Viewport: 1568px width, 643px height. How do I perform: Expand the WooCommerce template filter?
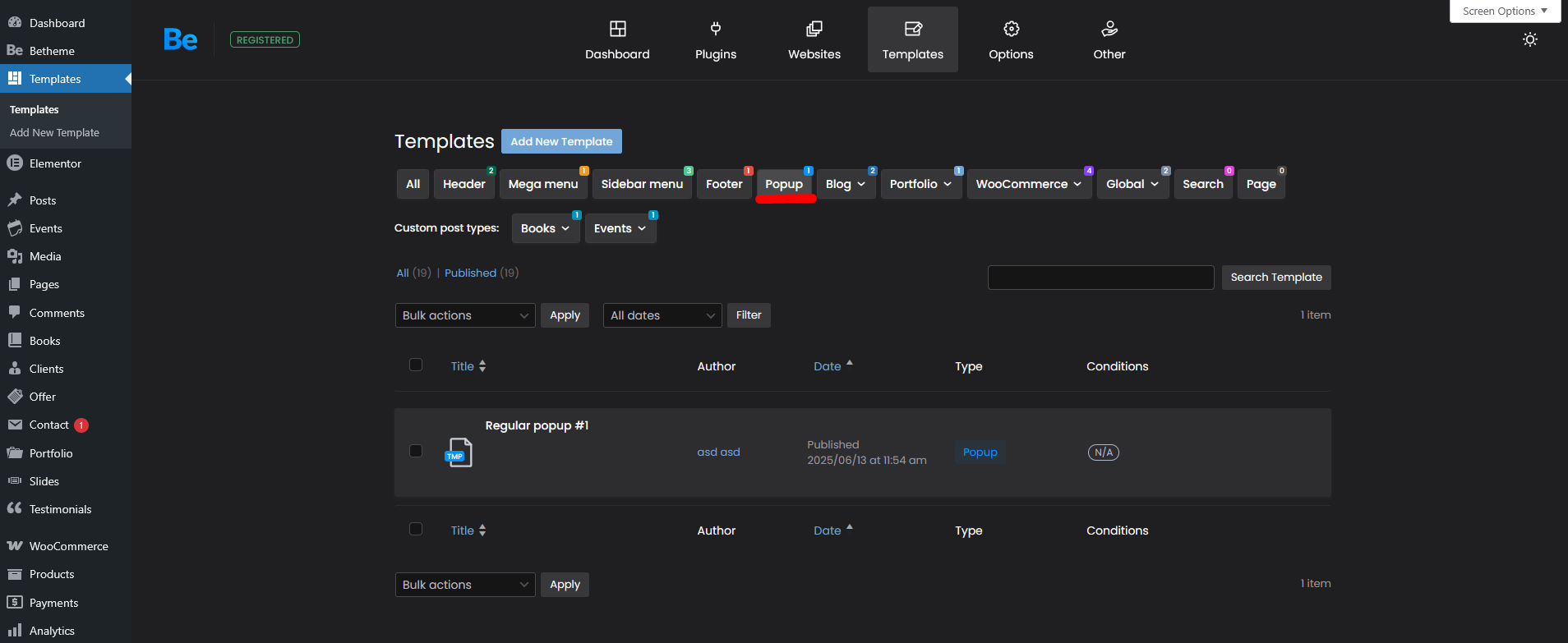point(1028,184)
